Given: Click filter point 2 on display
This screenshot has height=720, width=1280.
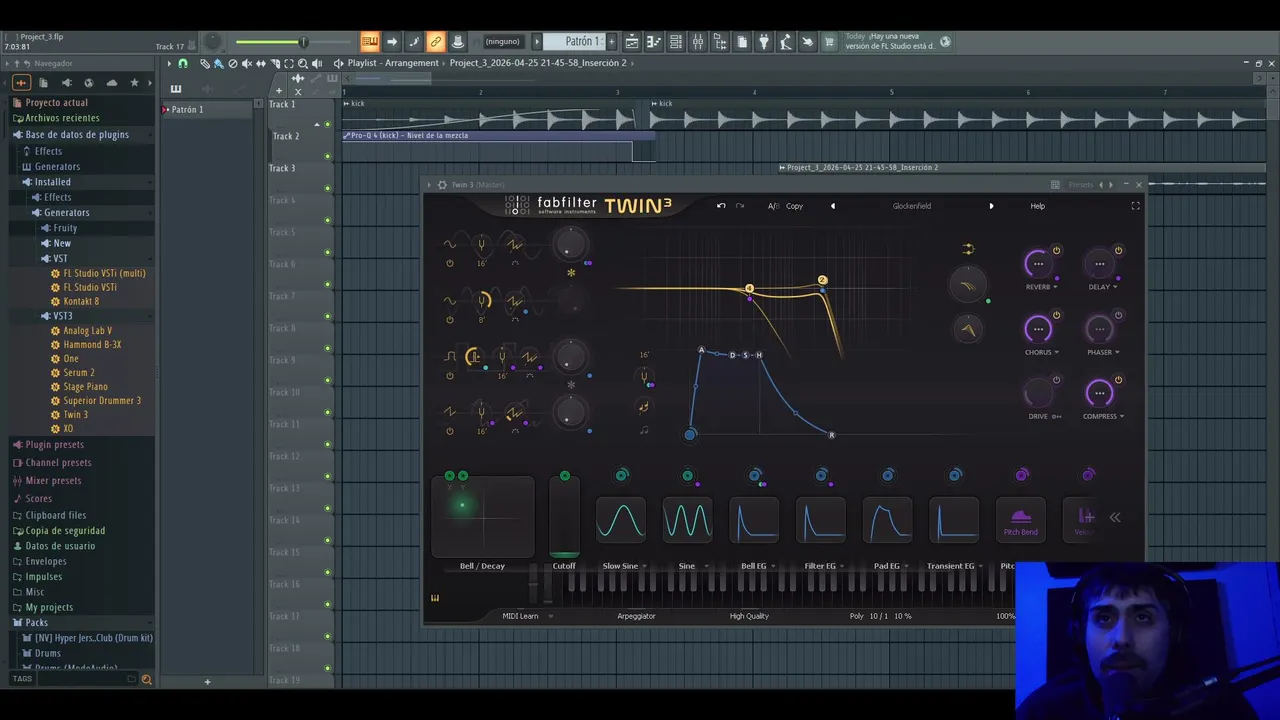Looking at the screenshot, I should point(822,280).
